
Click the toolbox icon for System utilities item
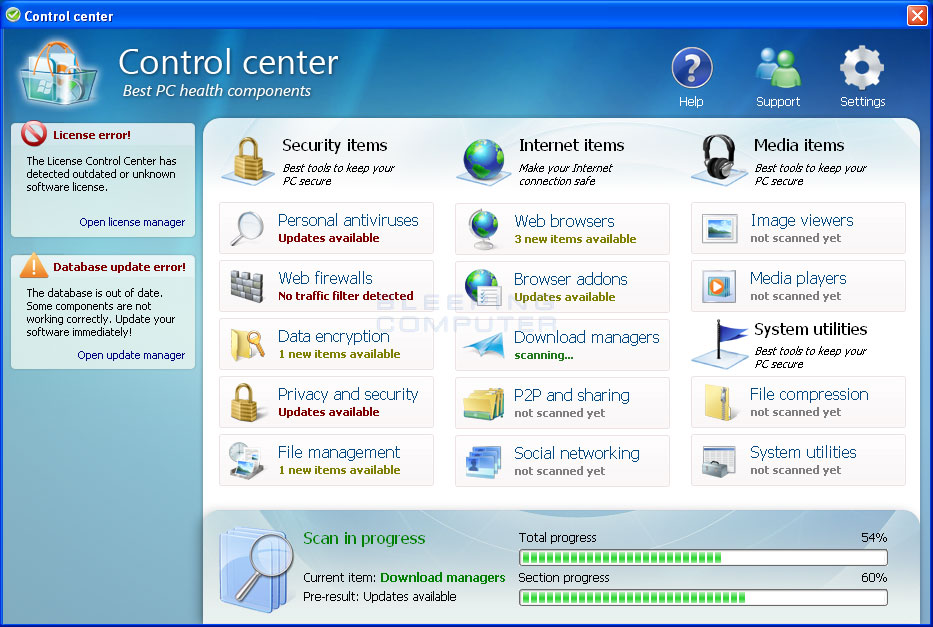pos(719,461)
